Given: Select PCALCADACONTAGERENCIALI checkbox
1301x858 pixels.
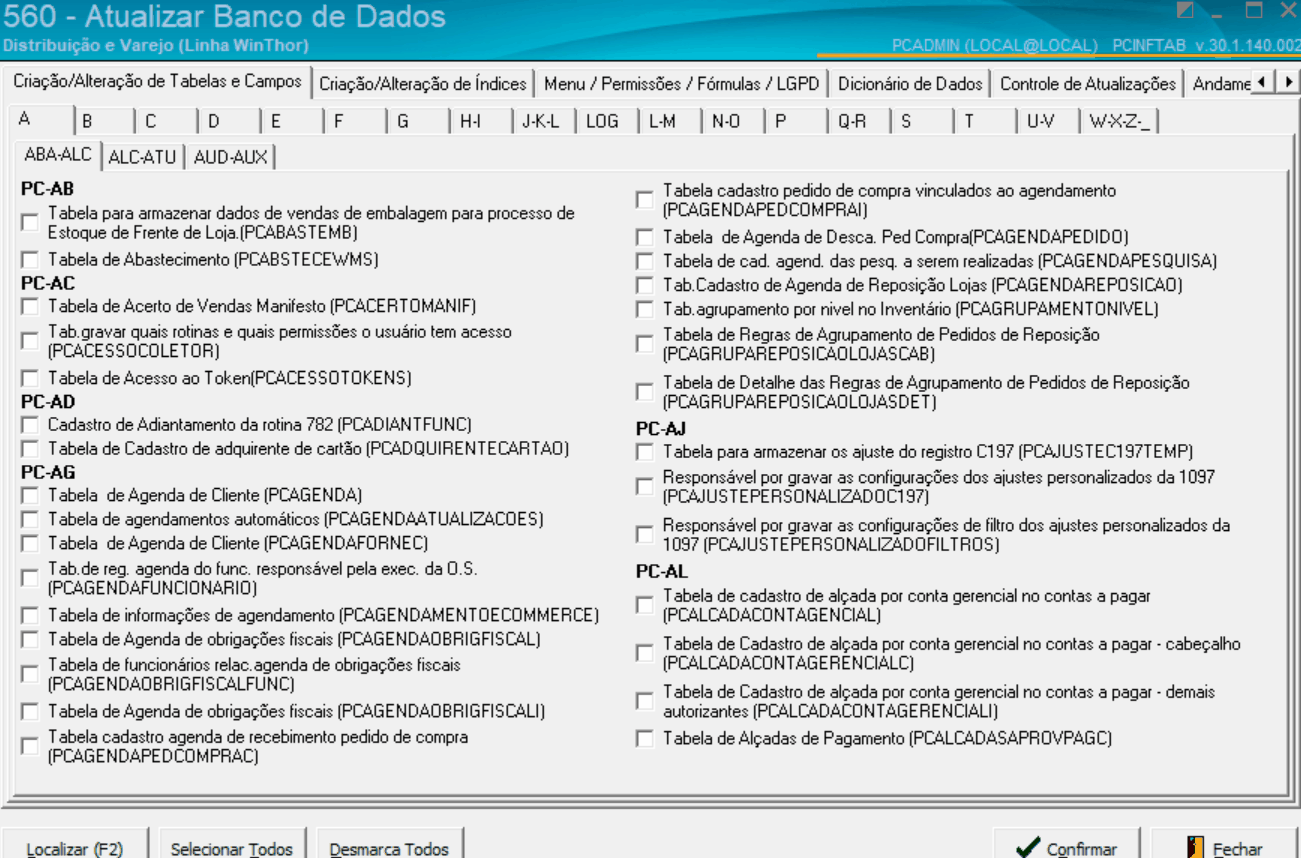Looking at the screenshot, I should pyautogui.click(x=645, y=701).
